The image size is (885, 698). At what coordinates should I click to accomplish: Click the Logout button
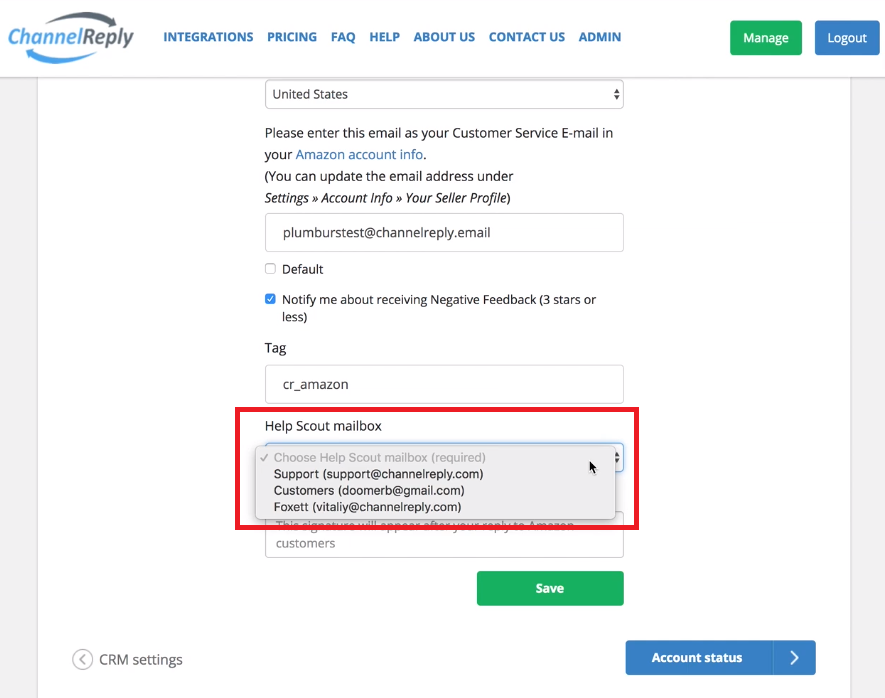[847, 38]
